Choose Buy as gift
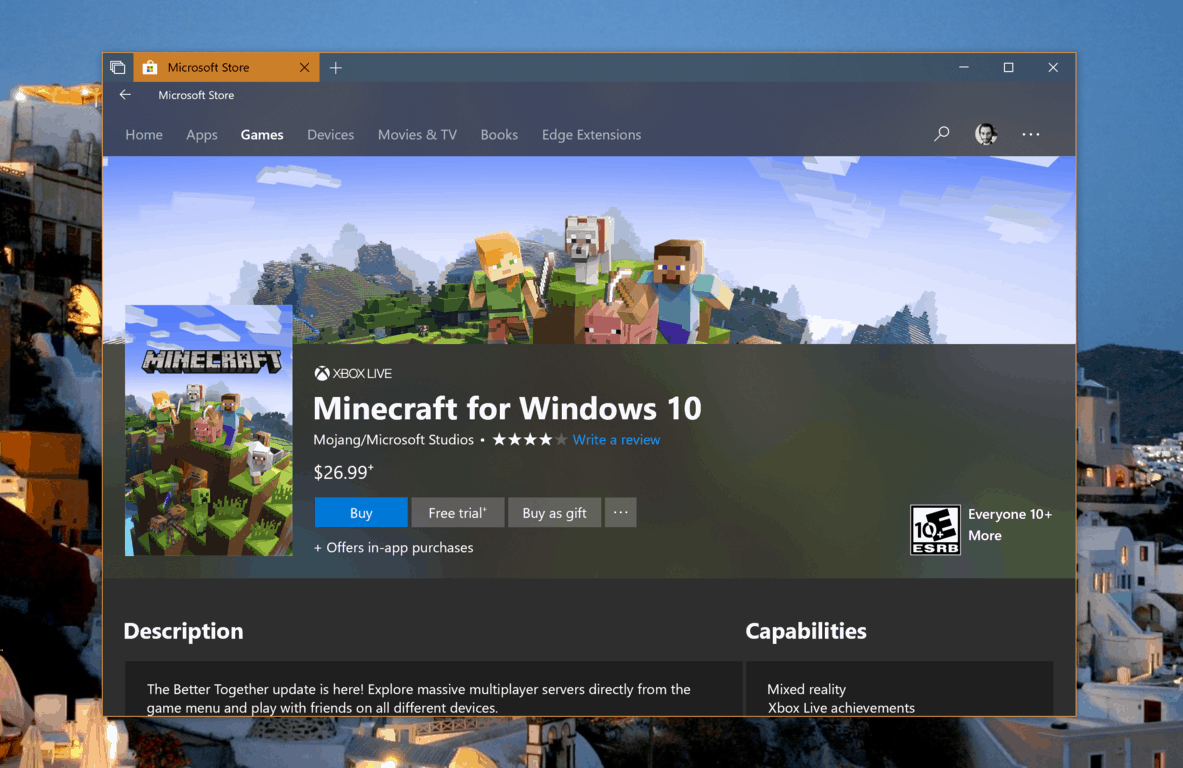1183x768 pixels. (x=555, y=512)
